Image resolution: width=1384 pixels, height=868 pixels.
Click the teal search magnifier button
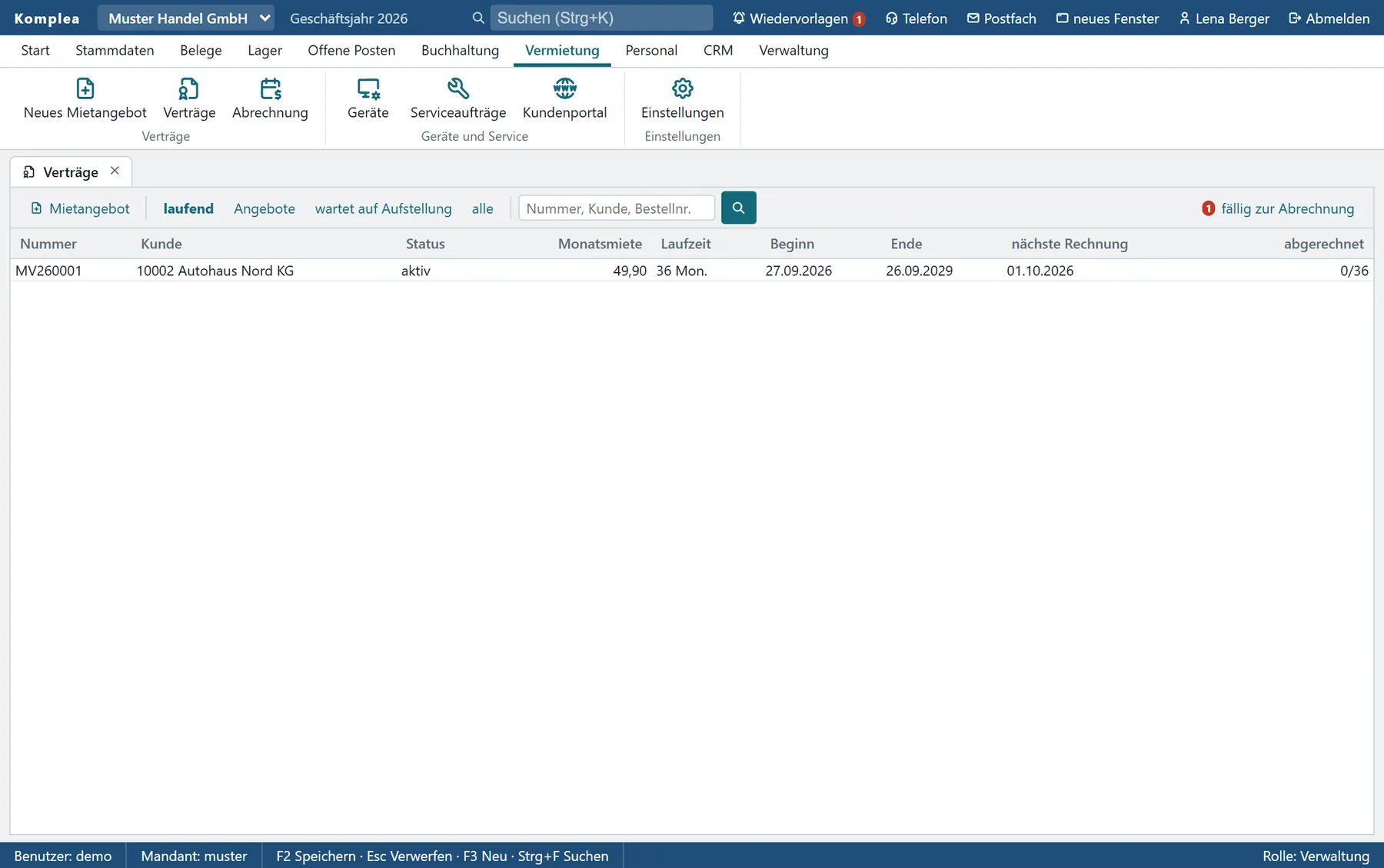pos(738,208)
